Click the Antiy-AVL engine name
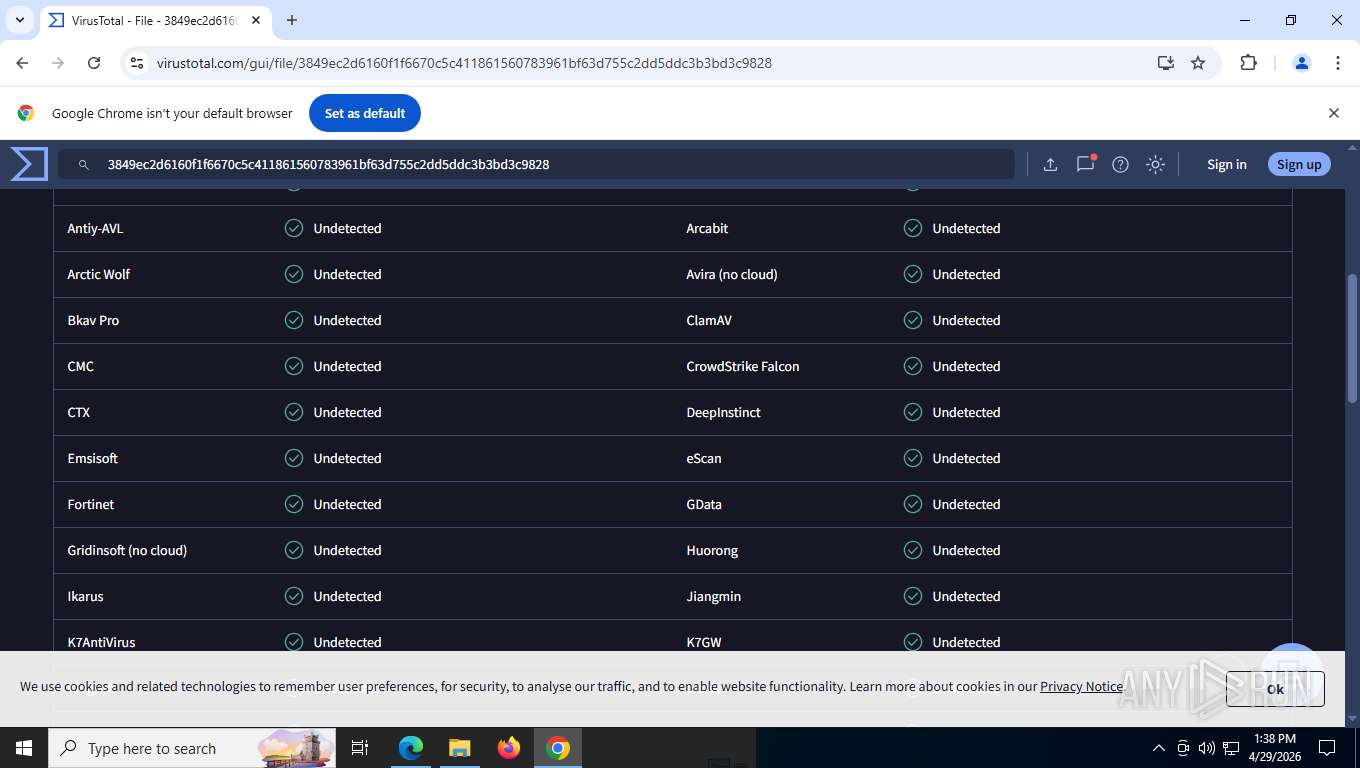 [95, 228]
